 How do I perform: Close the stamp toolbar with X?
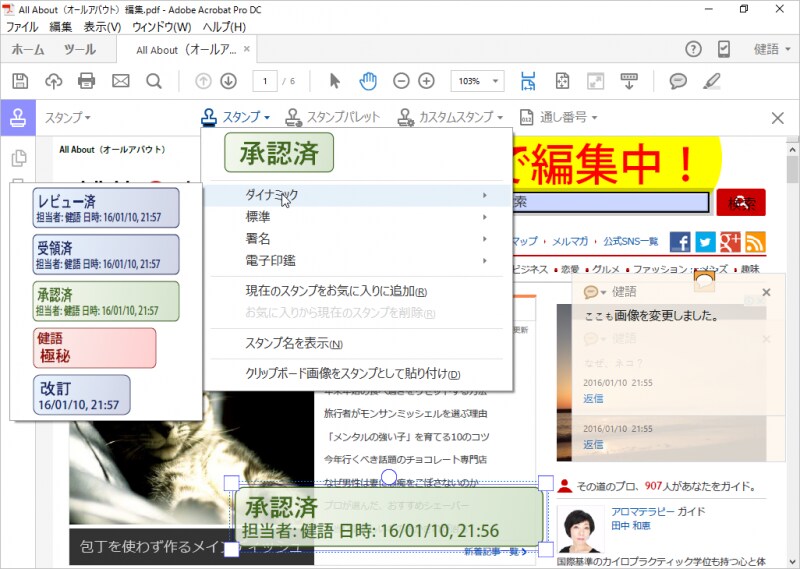click(778, 118)
